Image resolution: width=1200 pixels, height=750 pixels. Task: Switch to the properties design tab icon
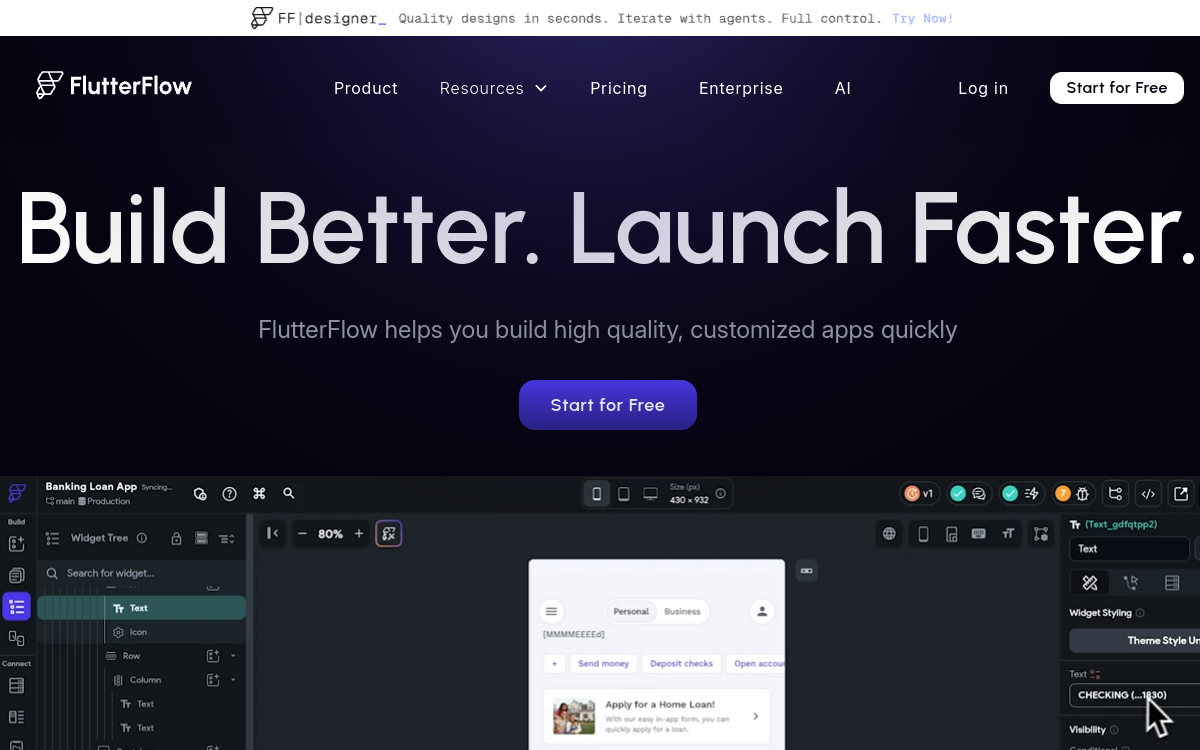point(1090,583)
